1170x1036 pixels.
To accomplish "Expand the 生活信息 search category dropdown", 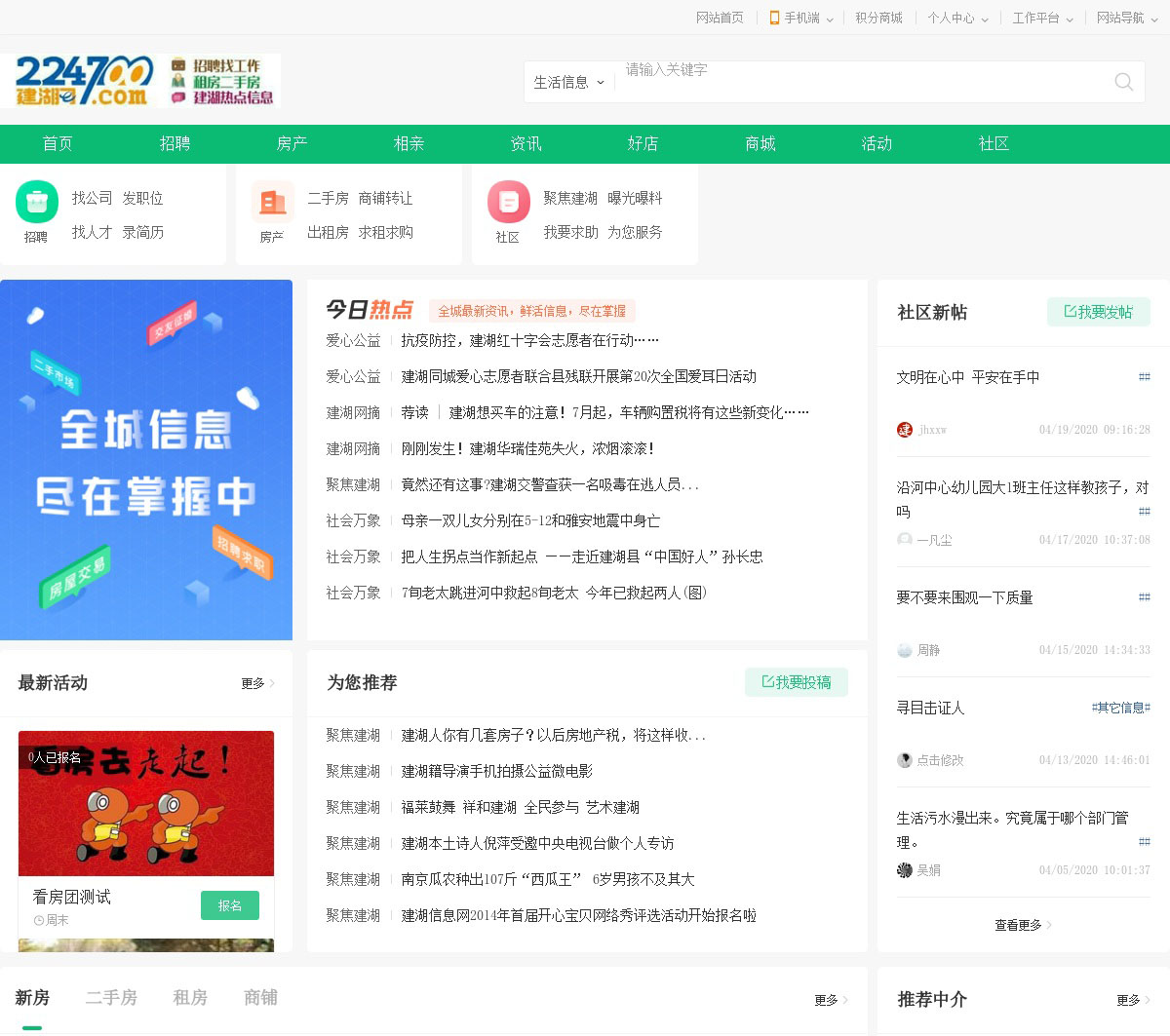I will [x=568, y=82].
